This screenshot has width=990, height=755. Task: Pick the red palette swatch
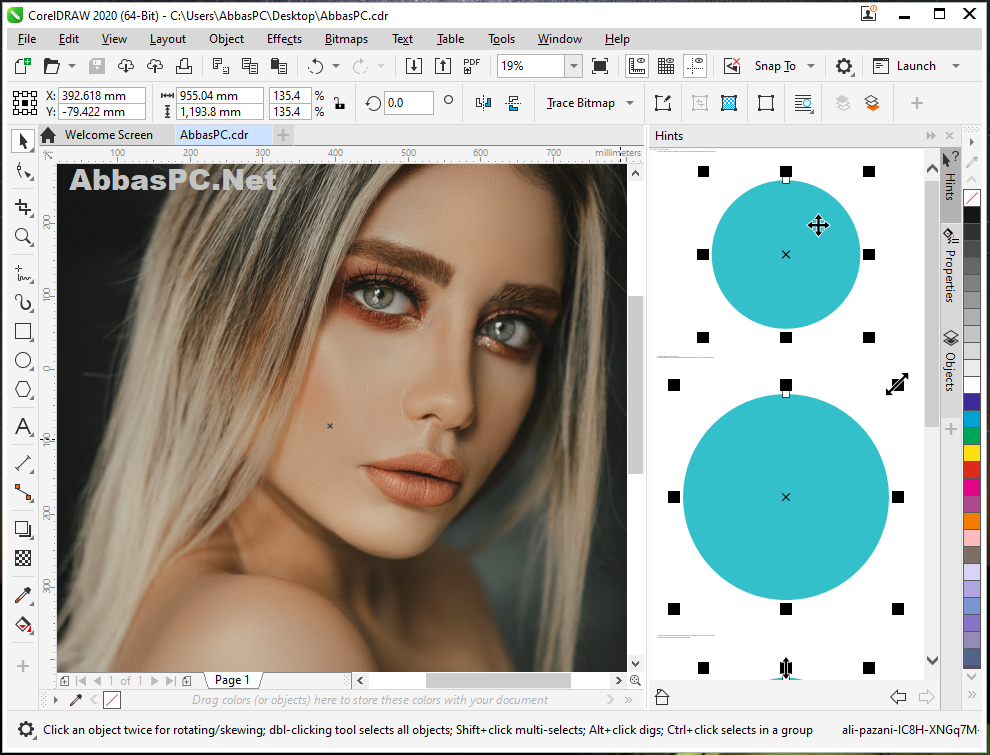coord(972,470)
